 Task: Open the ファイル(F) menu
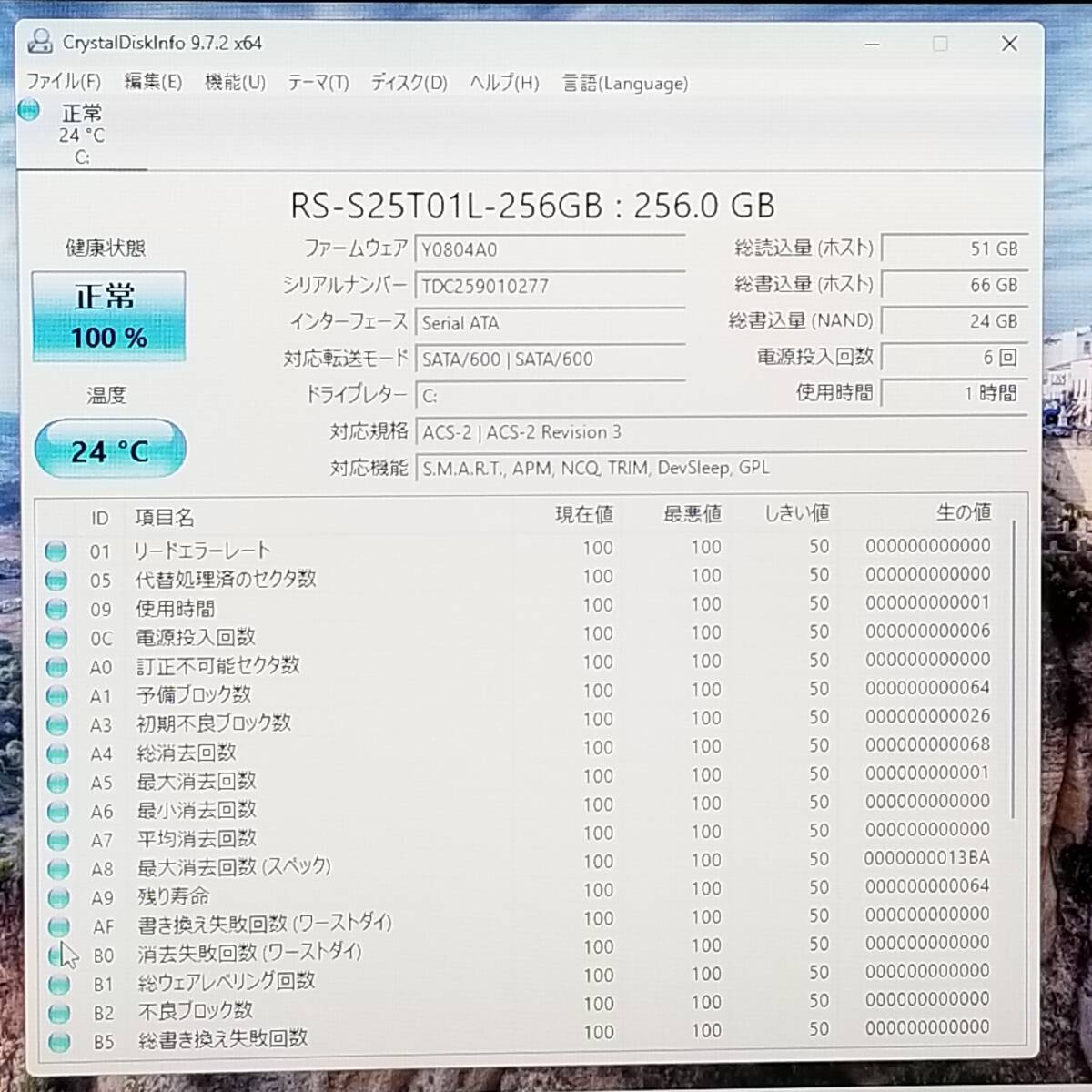click(x=63, y=82)
